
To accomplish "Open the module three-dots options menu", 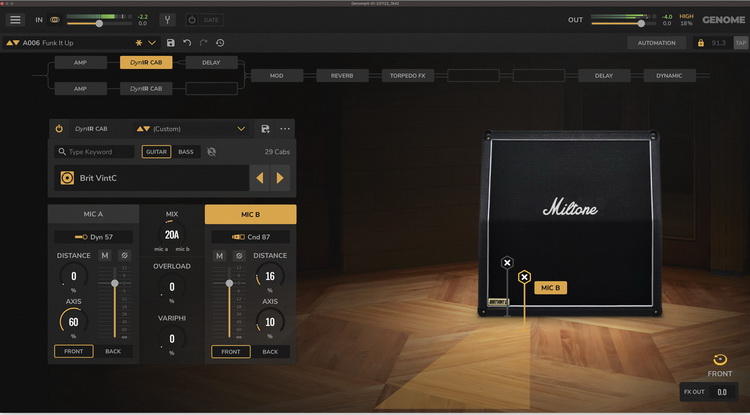I will [285, 129].
